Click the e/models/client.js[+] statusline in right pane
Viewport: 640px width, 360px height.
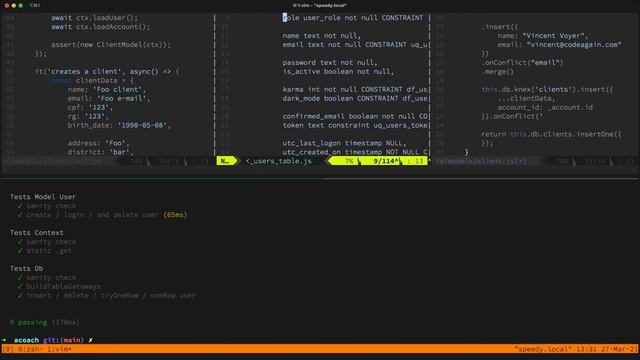pyautogui.click(x=482, y=161)
